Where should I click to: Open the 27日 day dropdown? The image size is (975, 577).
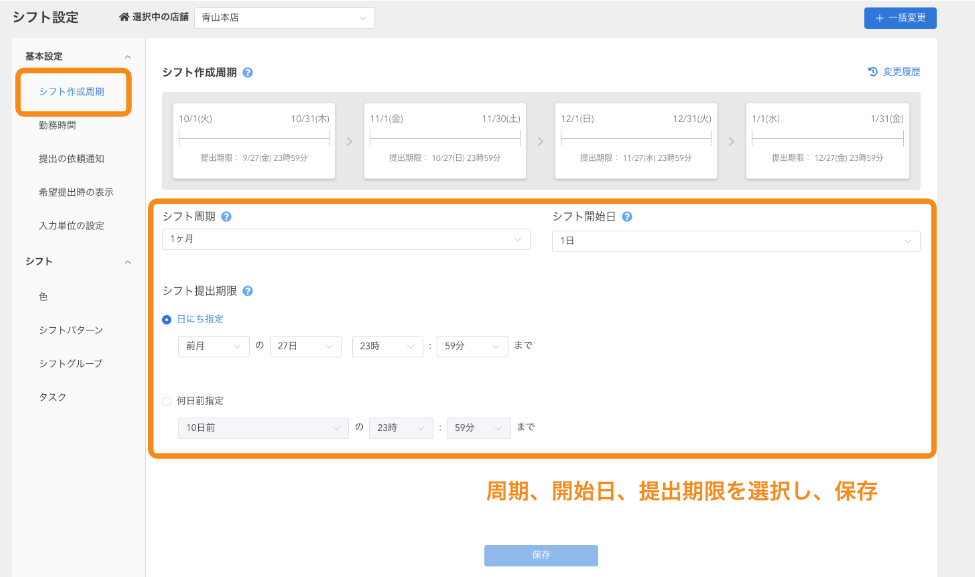tap(305, 346)
